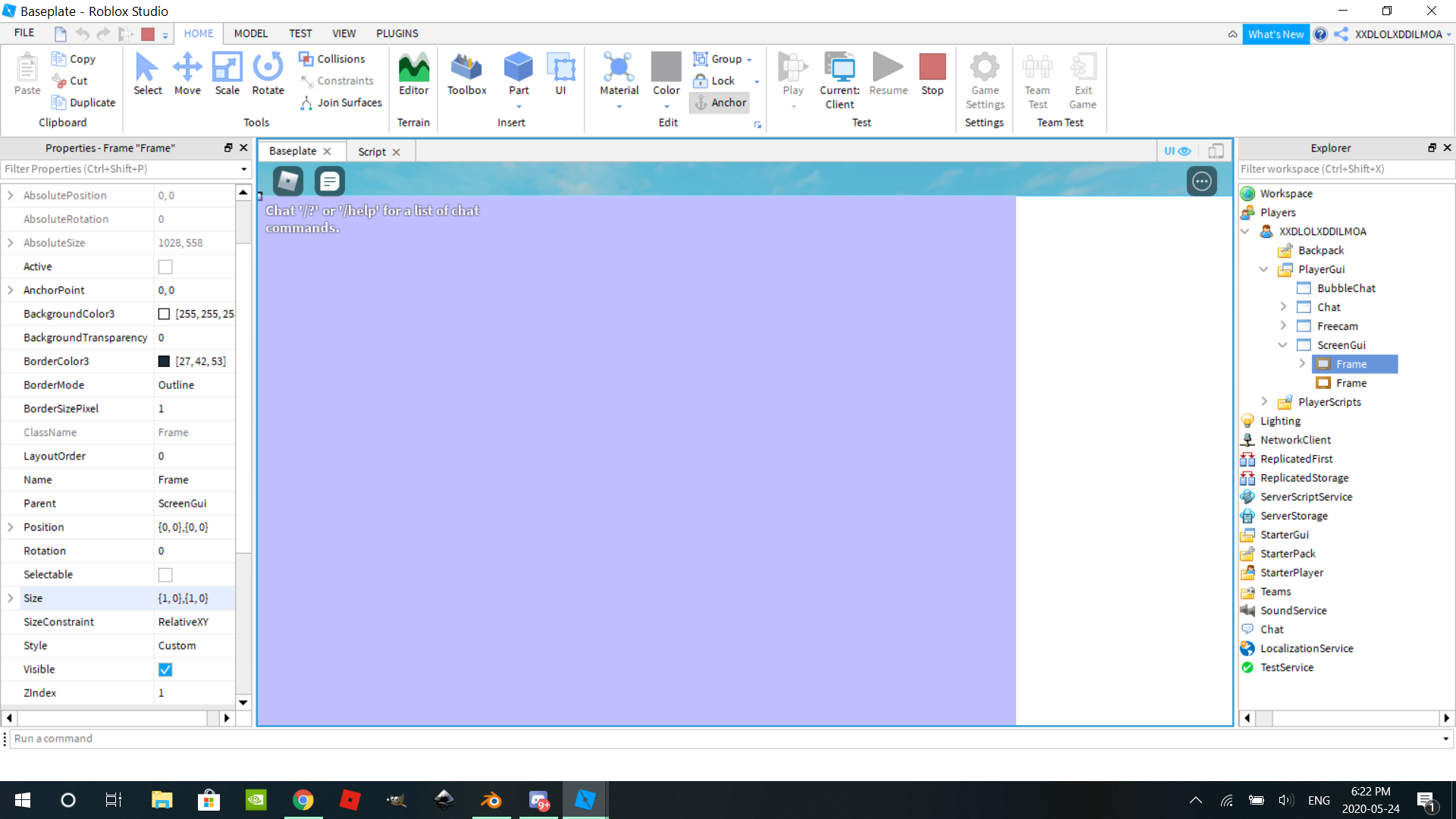Image resolution: width=1456 pixels, height=819 pixels.
Task: Switch to the Script document tab
Action: pos(372,152)
